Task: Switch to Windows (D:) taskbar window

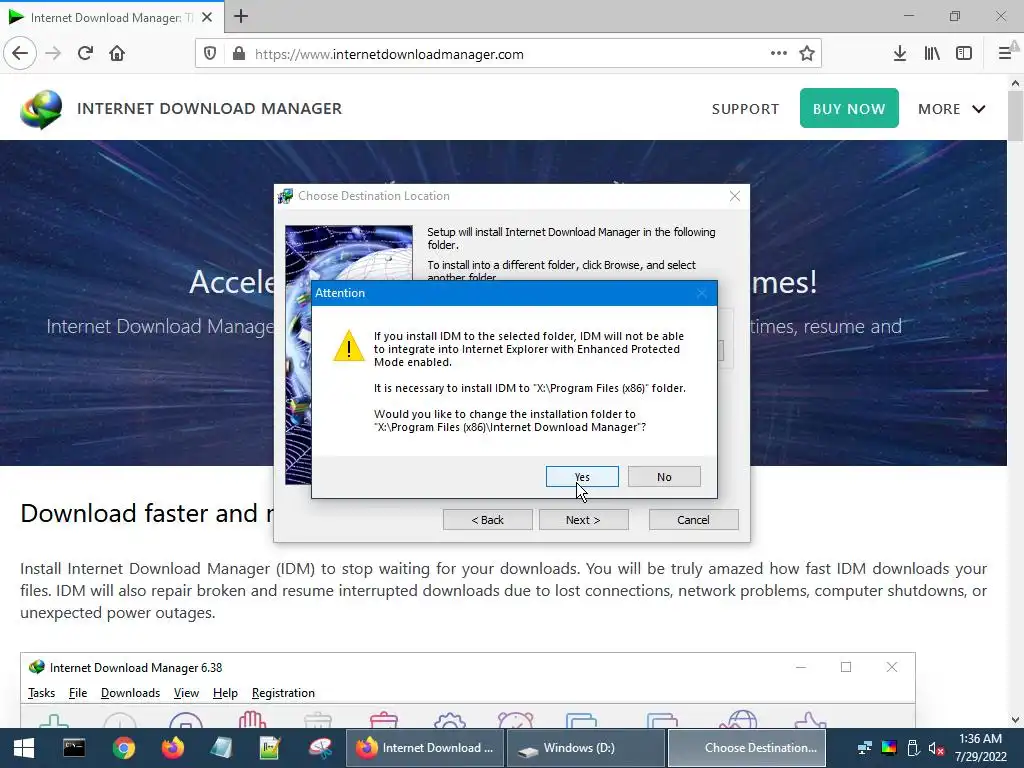Action: (586, 748)
